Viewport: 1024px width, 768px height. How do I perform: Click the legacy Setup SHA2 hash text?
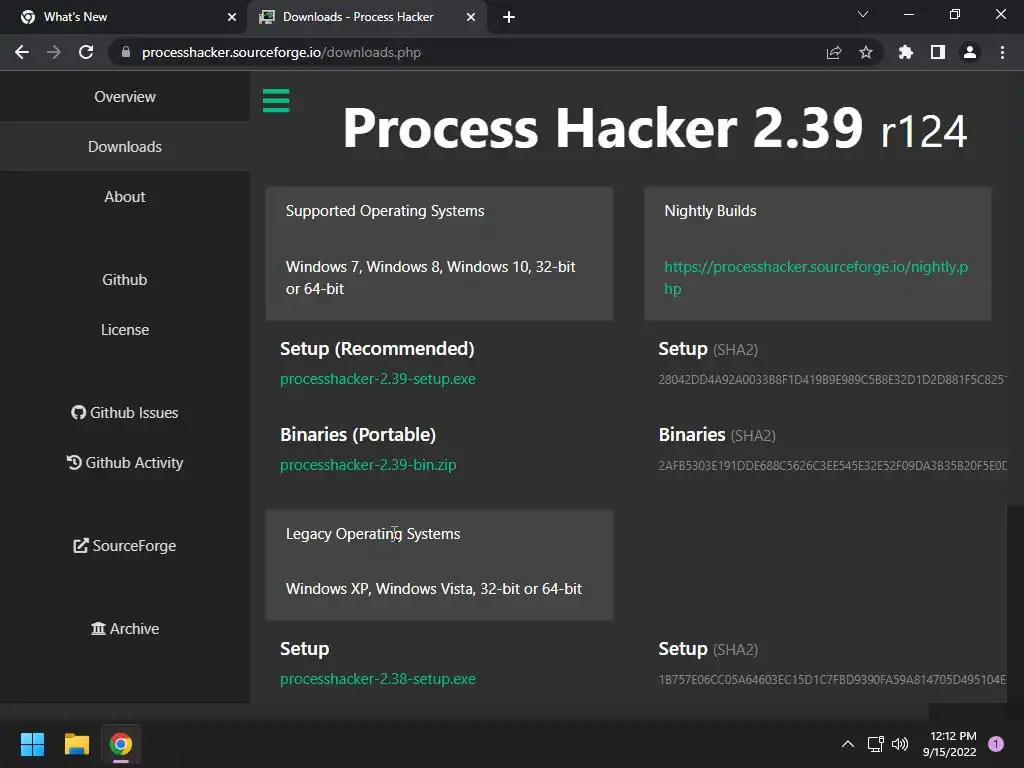pos(833,679)
